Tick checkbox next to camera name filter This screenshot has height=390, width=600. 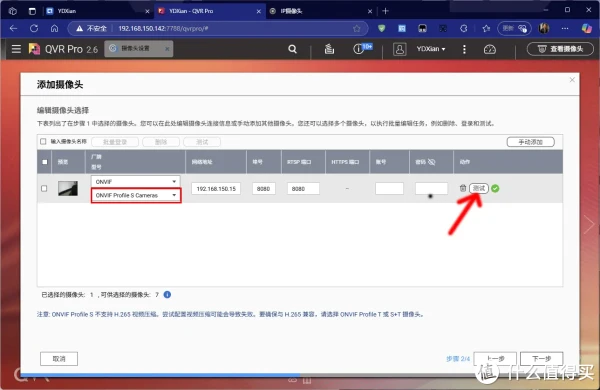click(x=43, y=142)
